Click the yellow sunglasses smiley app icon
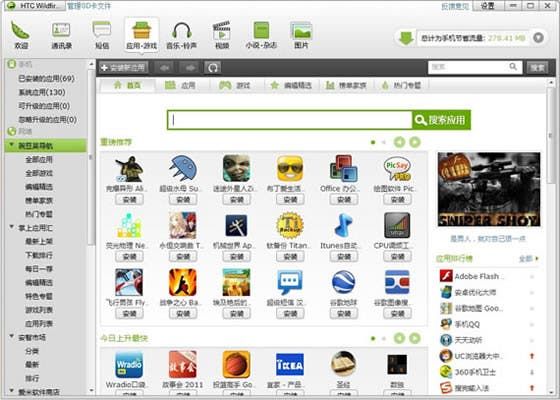Screen dimensions: 560x400 (290, 169)
